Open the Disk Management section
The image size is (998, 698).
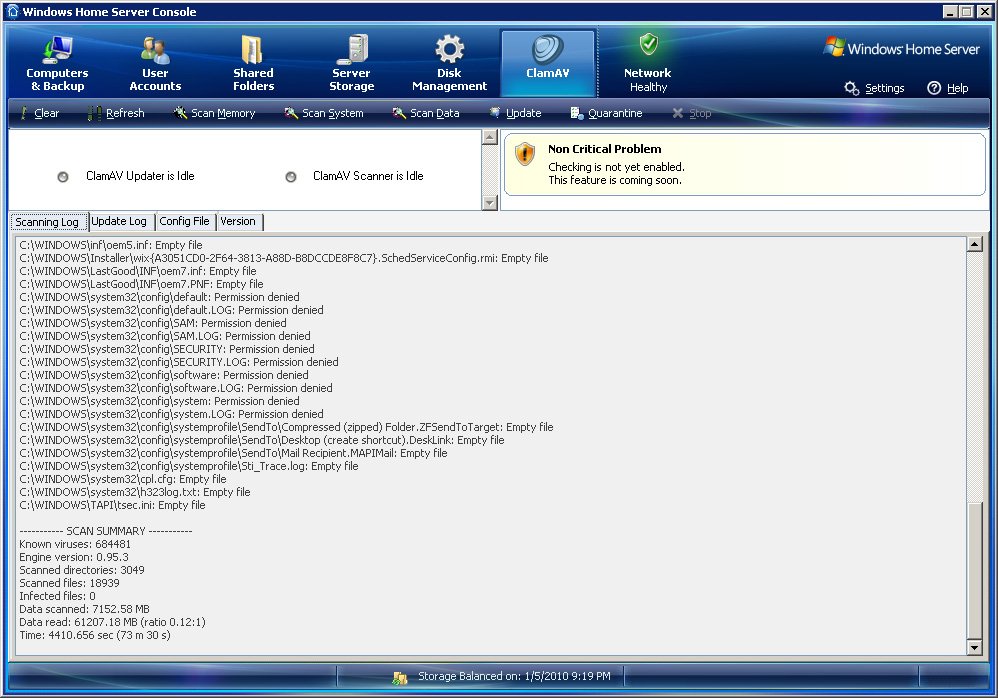coord(449,63)
